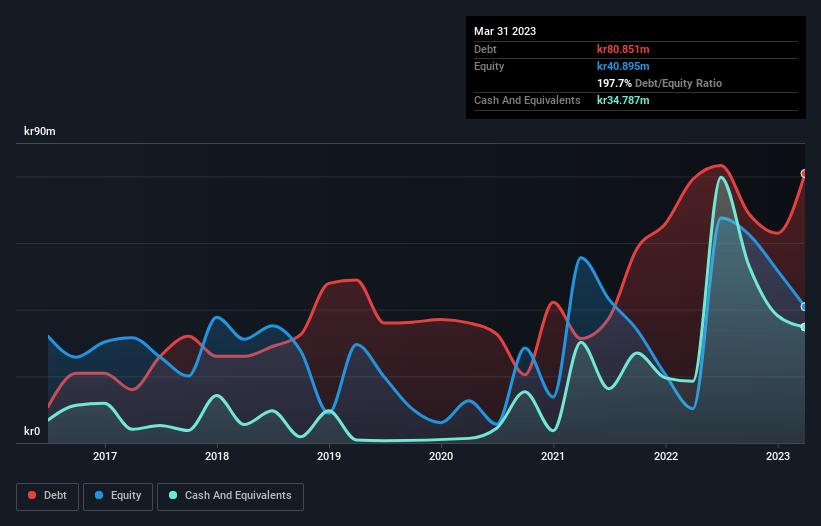The height and width of the screenshot is (526, 821).
Task: Click the 2018 x-axis label
Action: (217, 456)
